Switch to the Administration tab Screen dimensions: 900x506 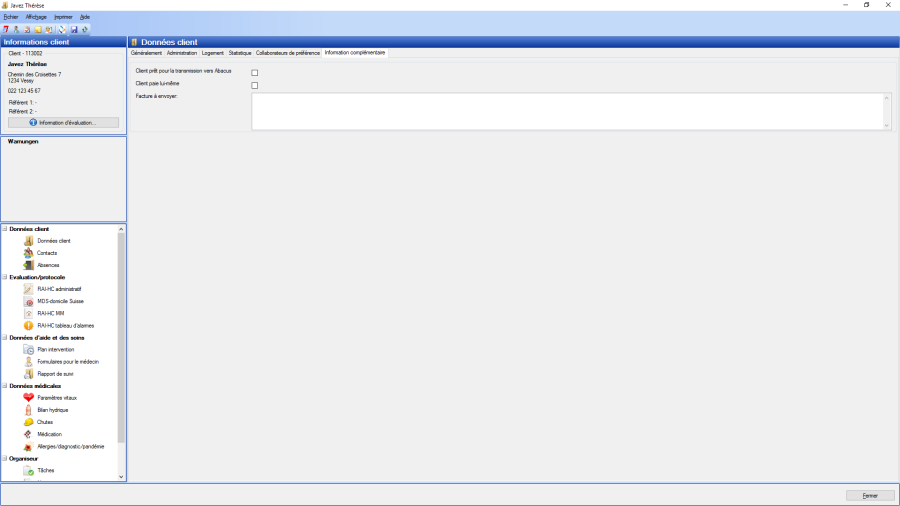(x=181, y=53)
